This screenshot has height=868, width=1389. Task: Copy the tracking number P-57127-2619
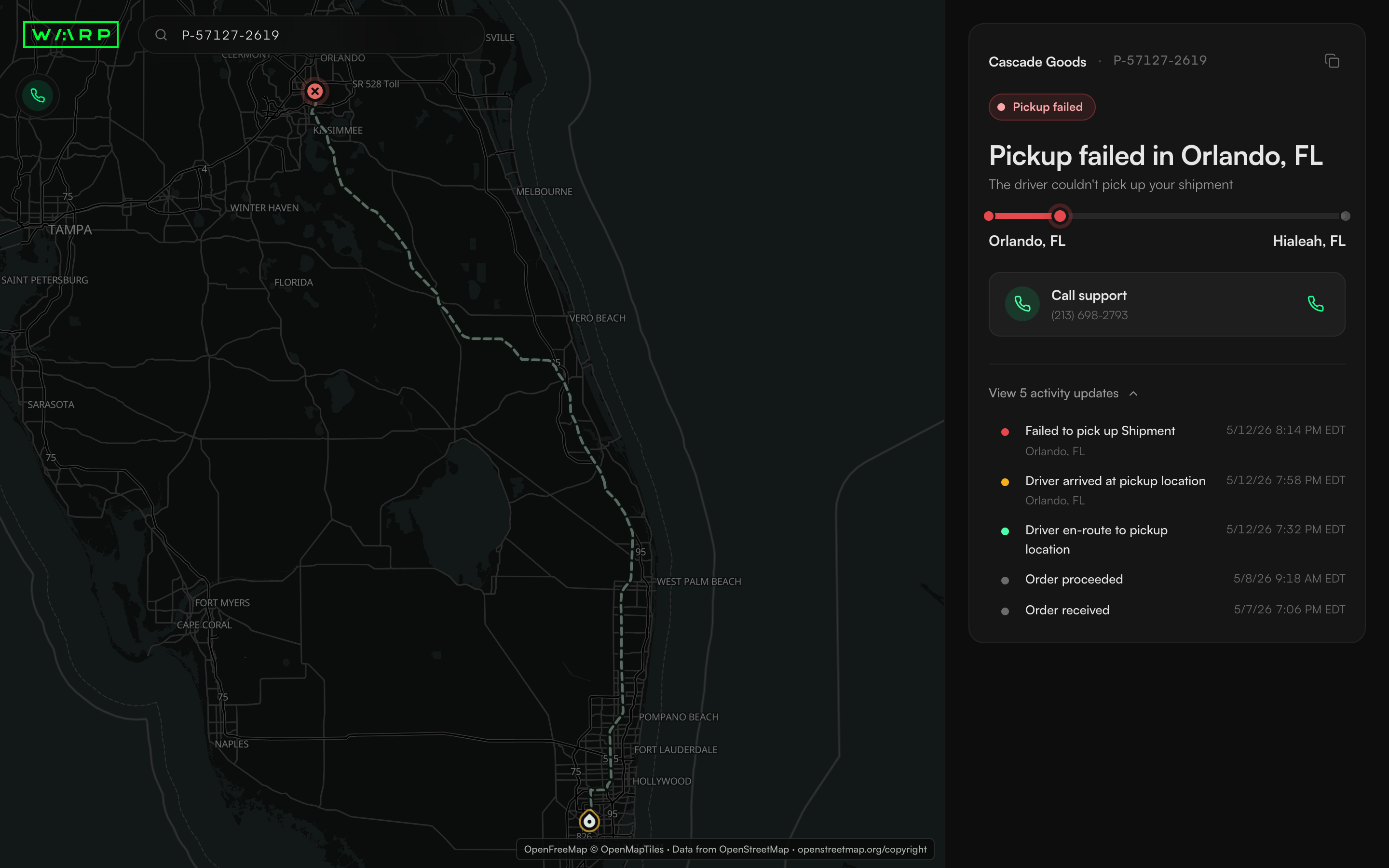[x=1332, y=61]
